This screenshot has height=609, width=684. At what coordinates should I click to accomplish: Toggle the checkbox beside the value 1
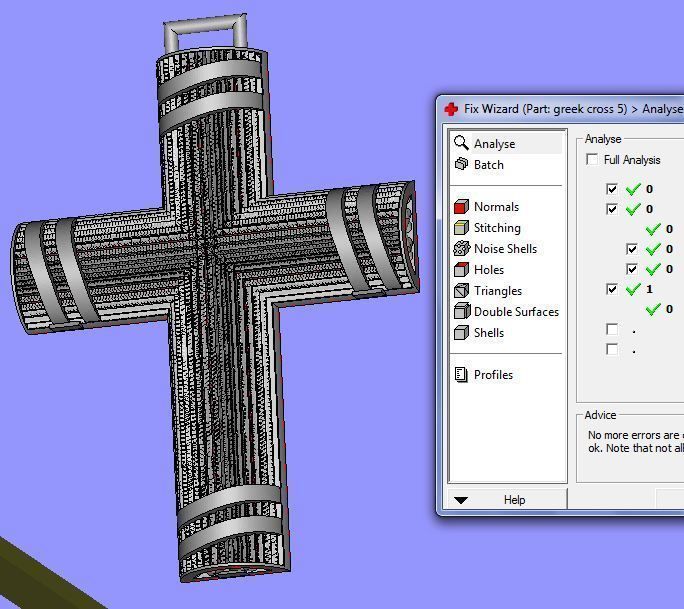click(x=612, y=289)
